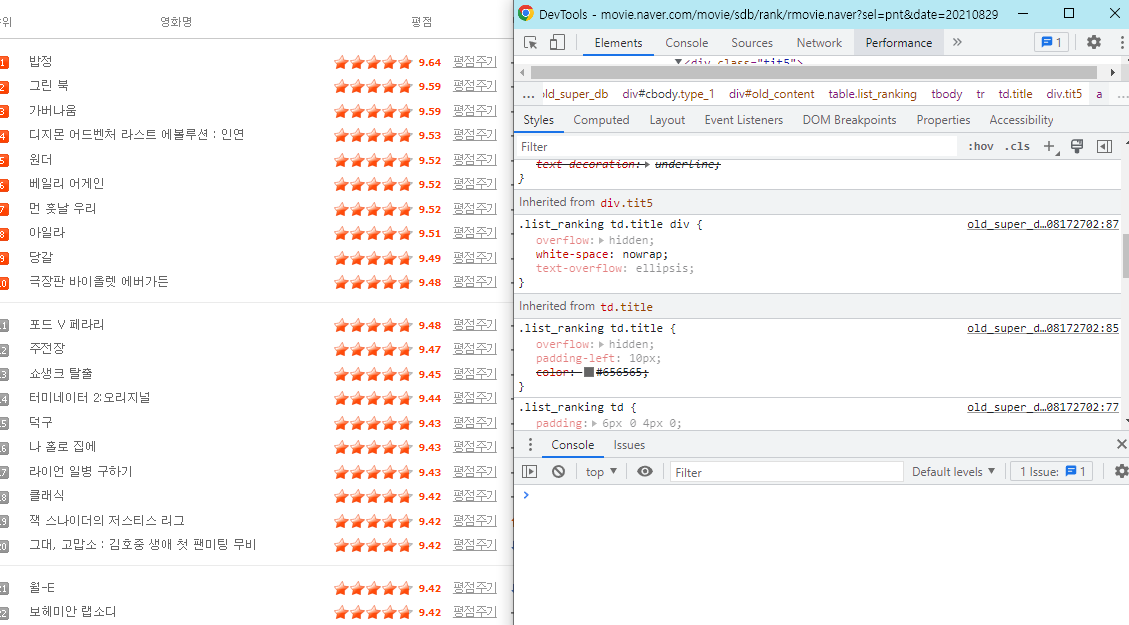The width and height of the screenshot is (1129, 625).
Task: Create live expression eye icon
Action: click(645, 472)
